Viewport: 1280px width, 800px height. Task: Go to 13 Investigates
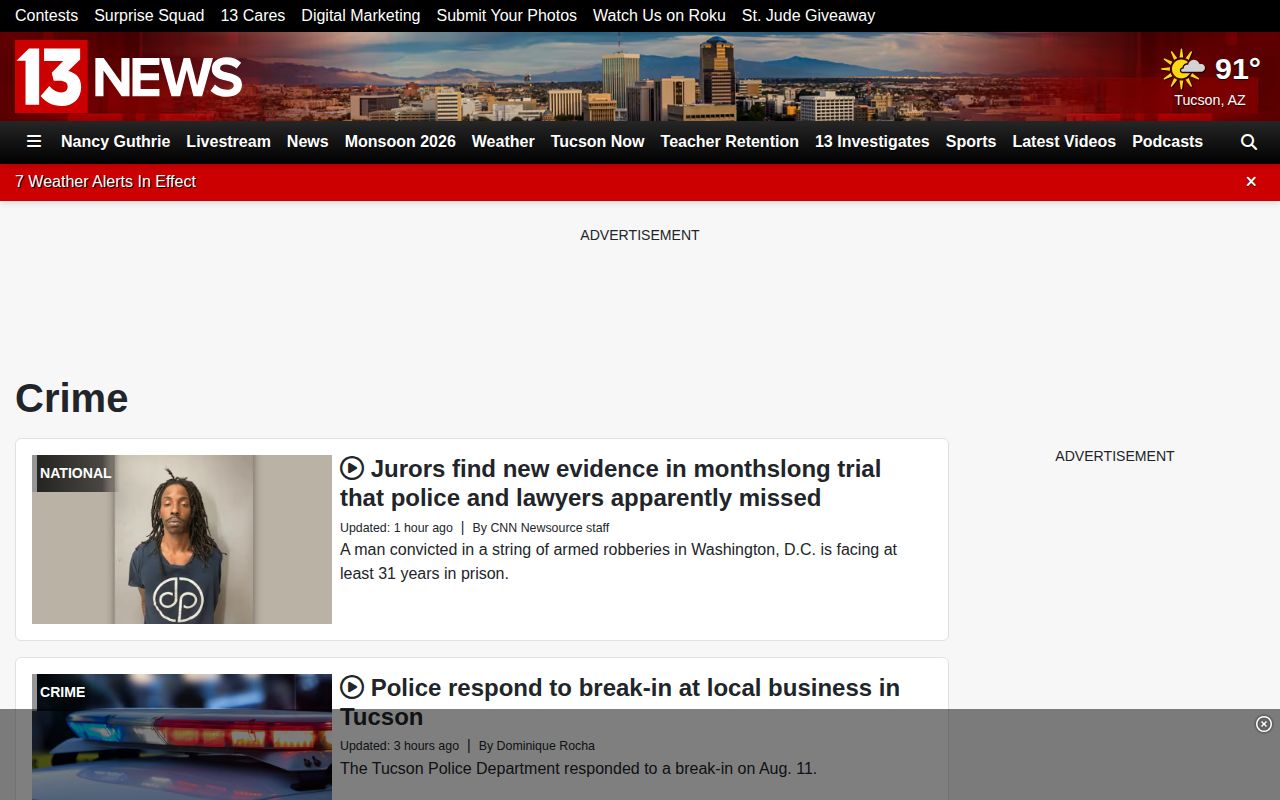coord(872,142)
